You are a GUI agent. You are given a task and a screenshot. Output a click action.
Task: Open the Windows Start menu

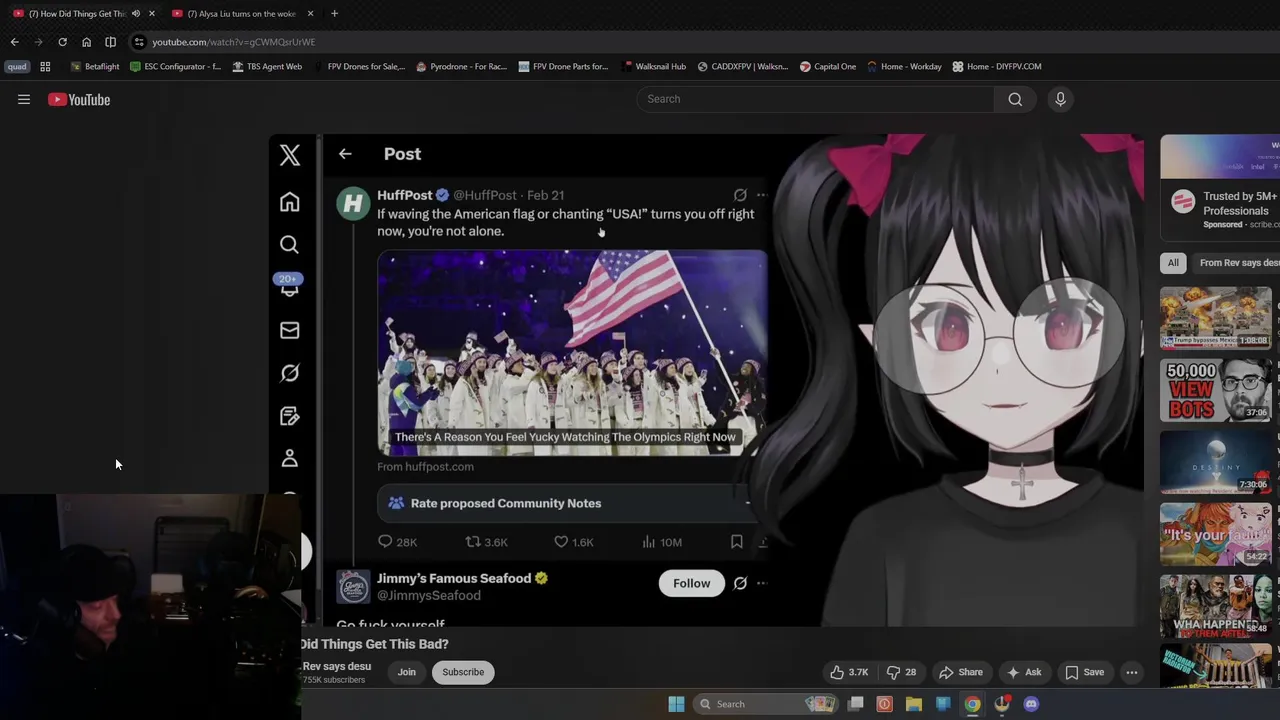(676, 704)
